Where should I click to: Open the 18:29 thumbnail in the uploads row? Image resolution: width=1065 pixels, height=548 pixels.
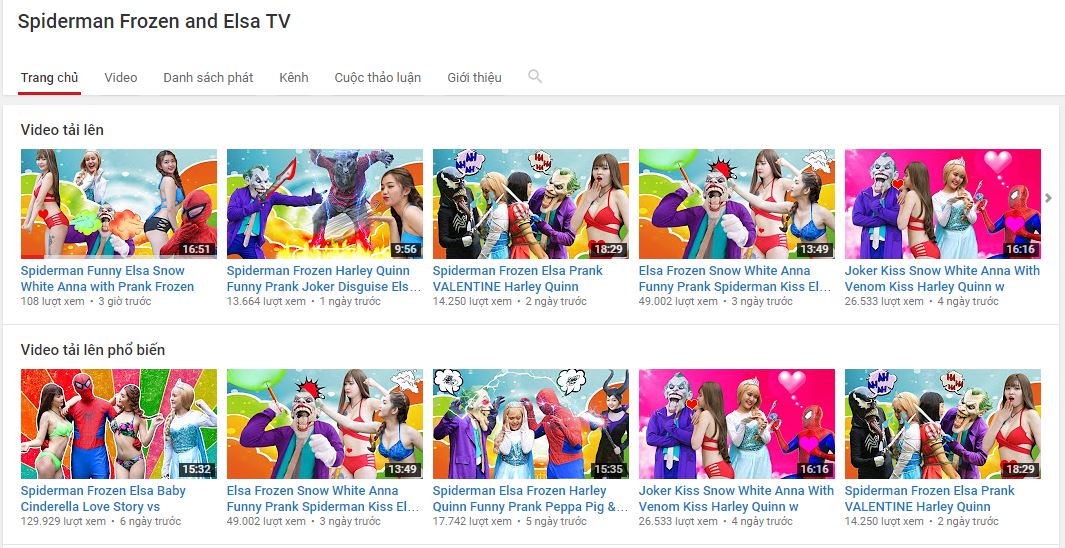(531, 204)
